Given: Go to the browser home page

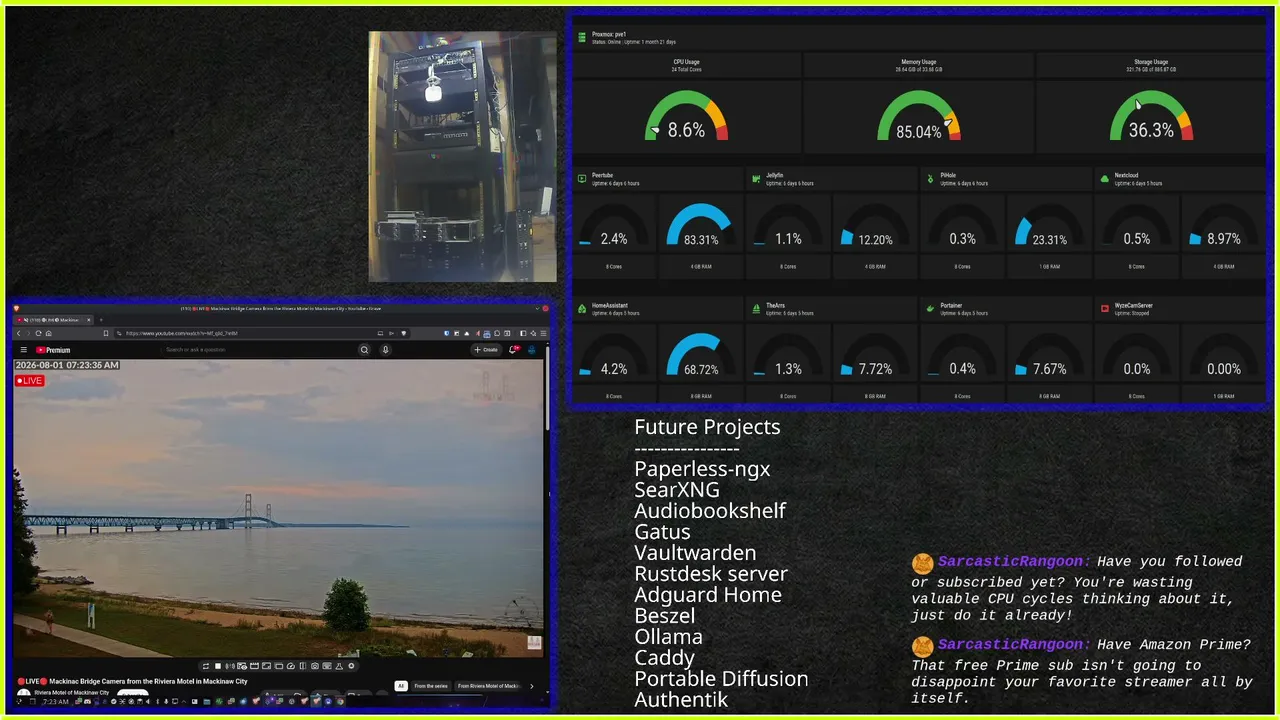Looking at the screenshot, I should tap(49, 333).
